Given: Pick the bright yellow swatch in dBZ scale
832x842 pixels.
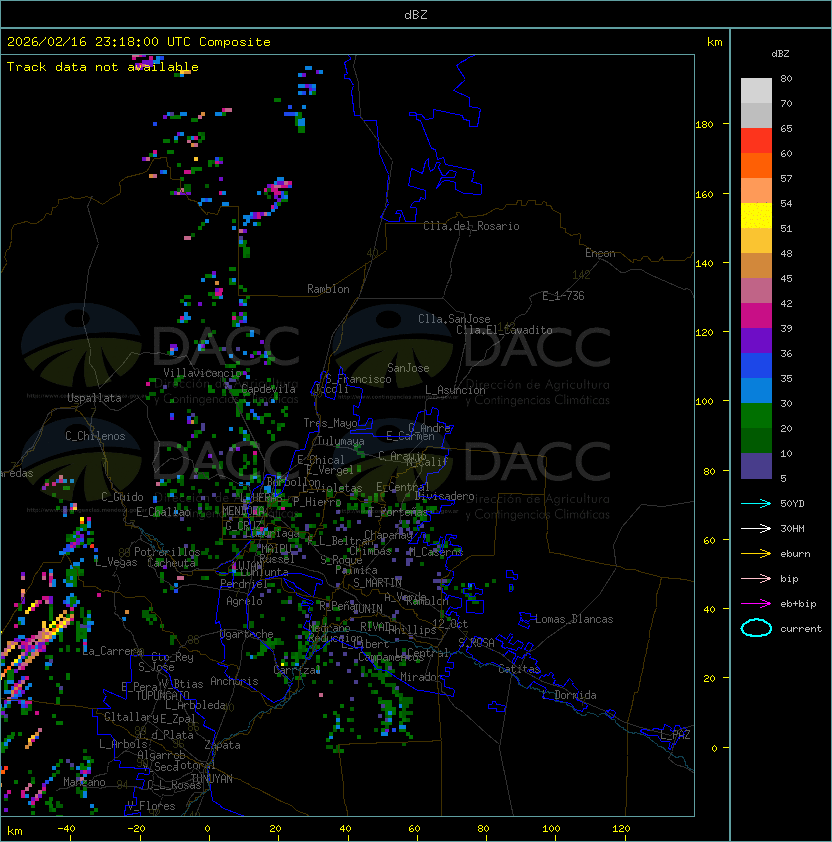Looking at the screenshot, I should coord(756,216).
